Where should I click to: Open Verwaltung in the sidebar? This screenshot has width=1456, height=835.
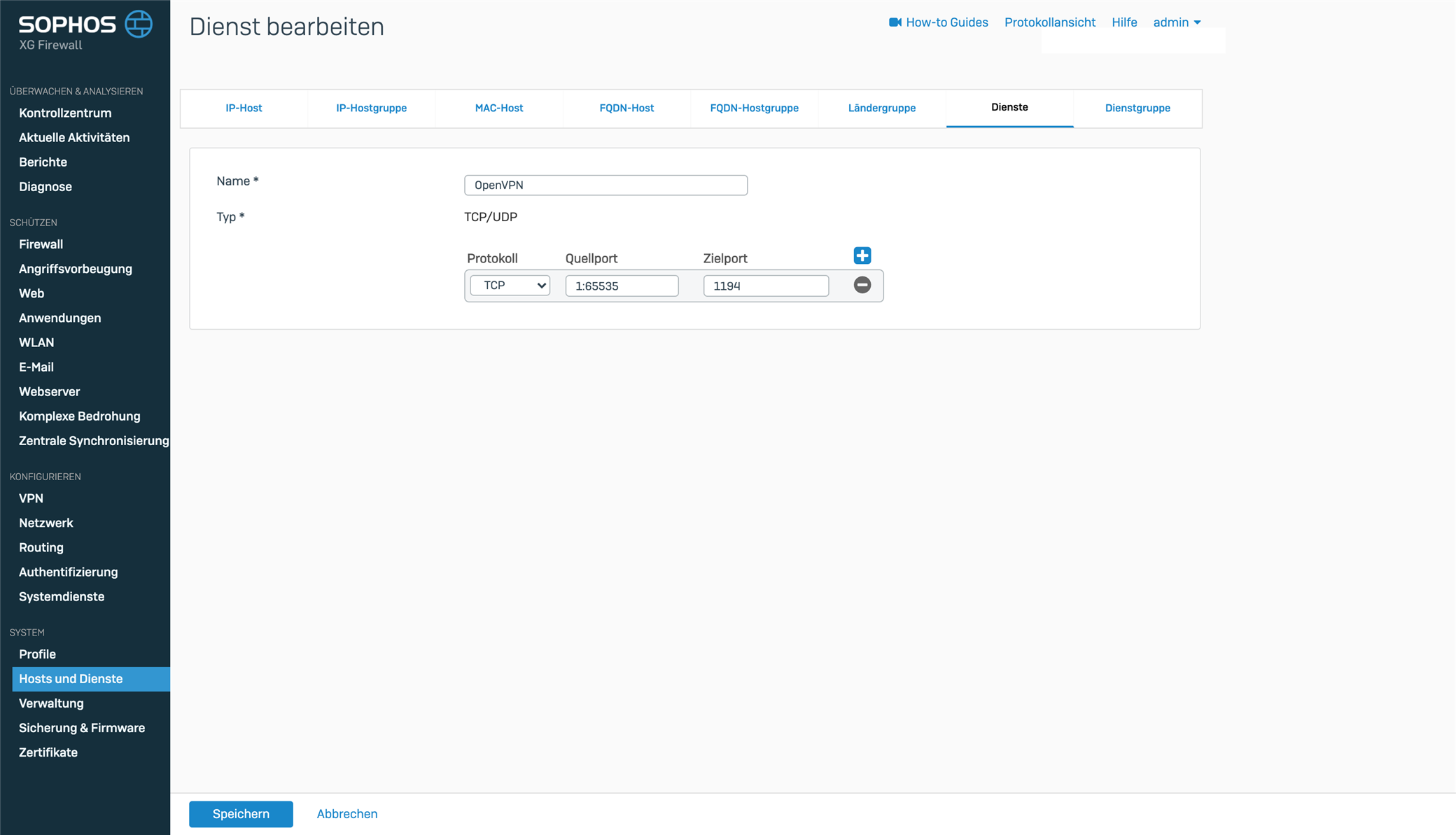pyautogui.click(x=51, y=703)
